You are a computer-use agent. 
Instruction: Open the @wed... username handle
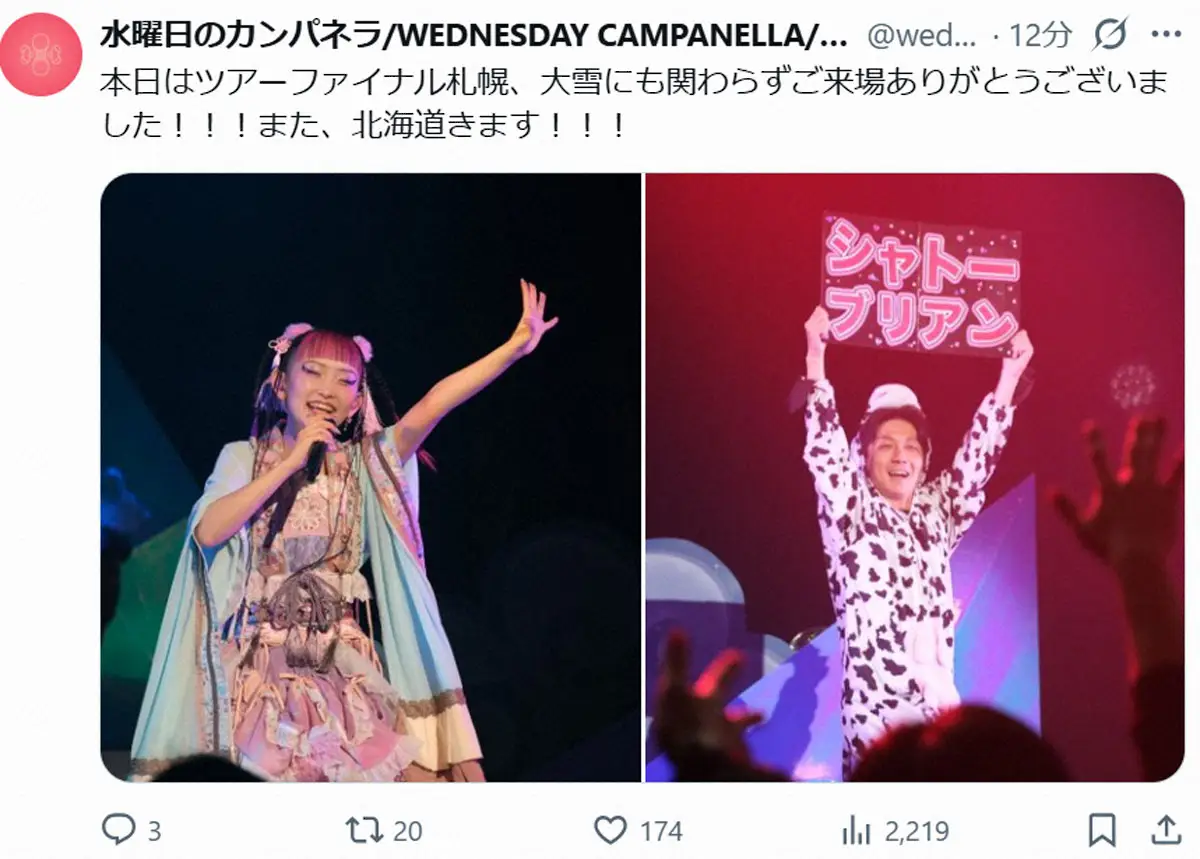(922, 37)
